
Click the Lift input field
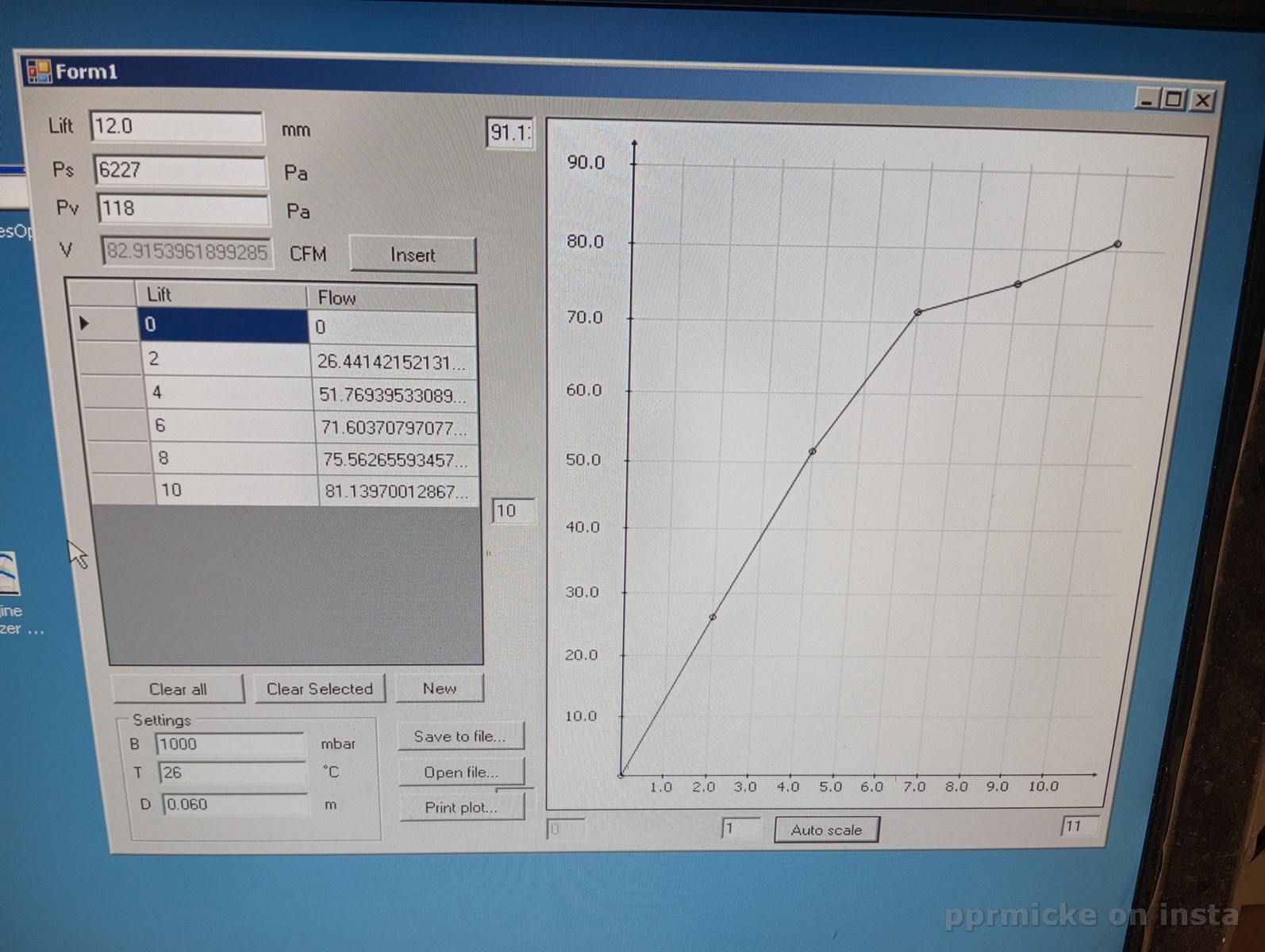[176, 127]
